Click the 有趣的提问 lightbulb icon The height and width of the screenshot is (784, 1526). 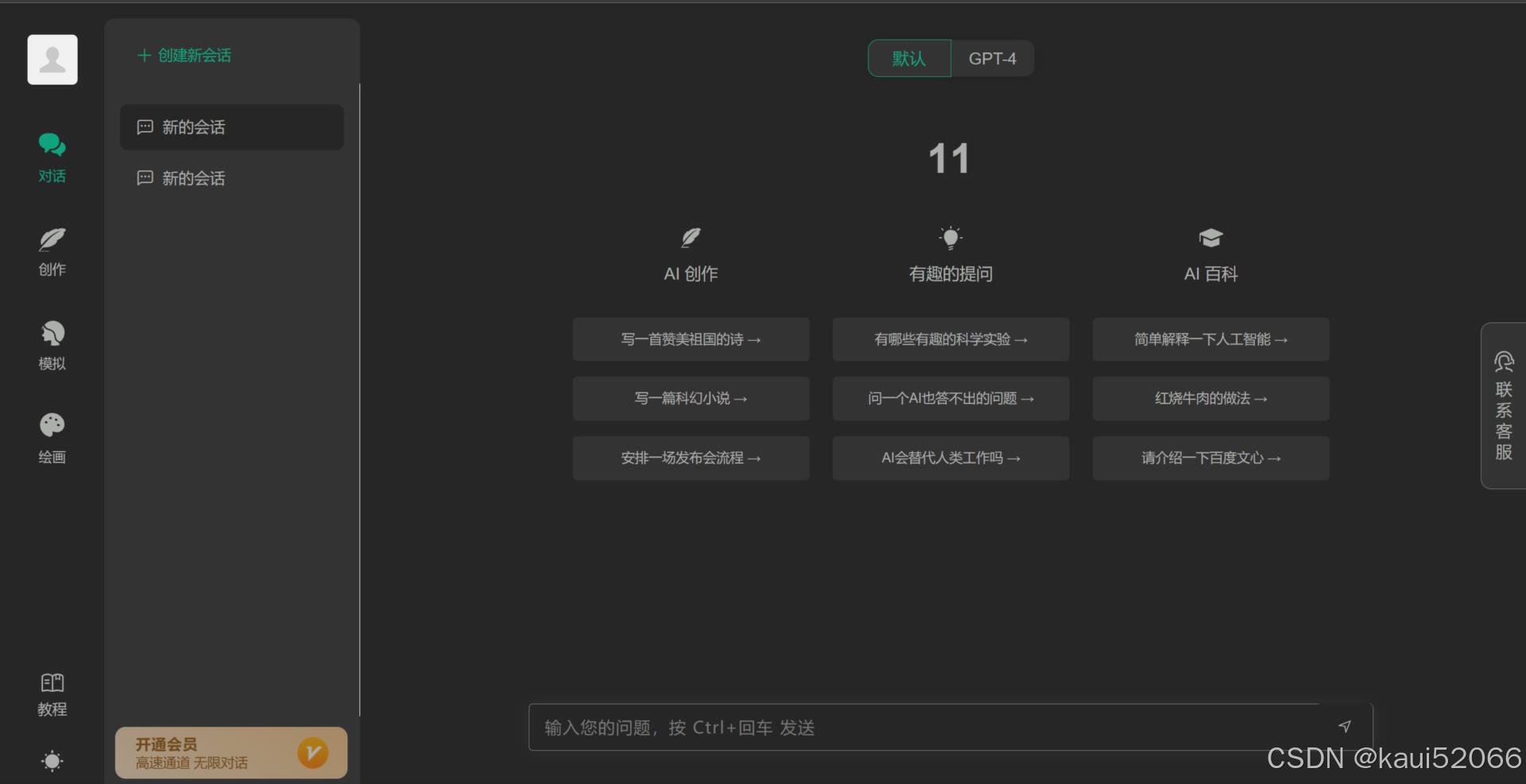(950, 238)
